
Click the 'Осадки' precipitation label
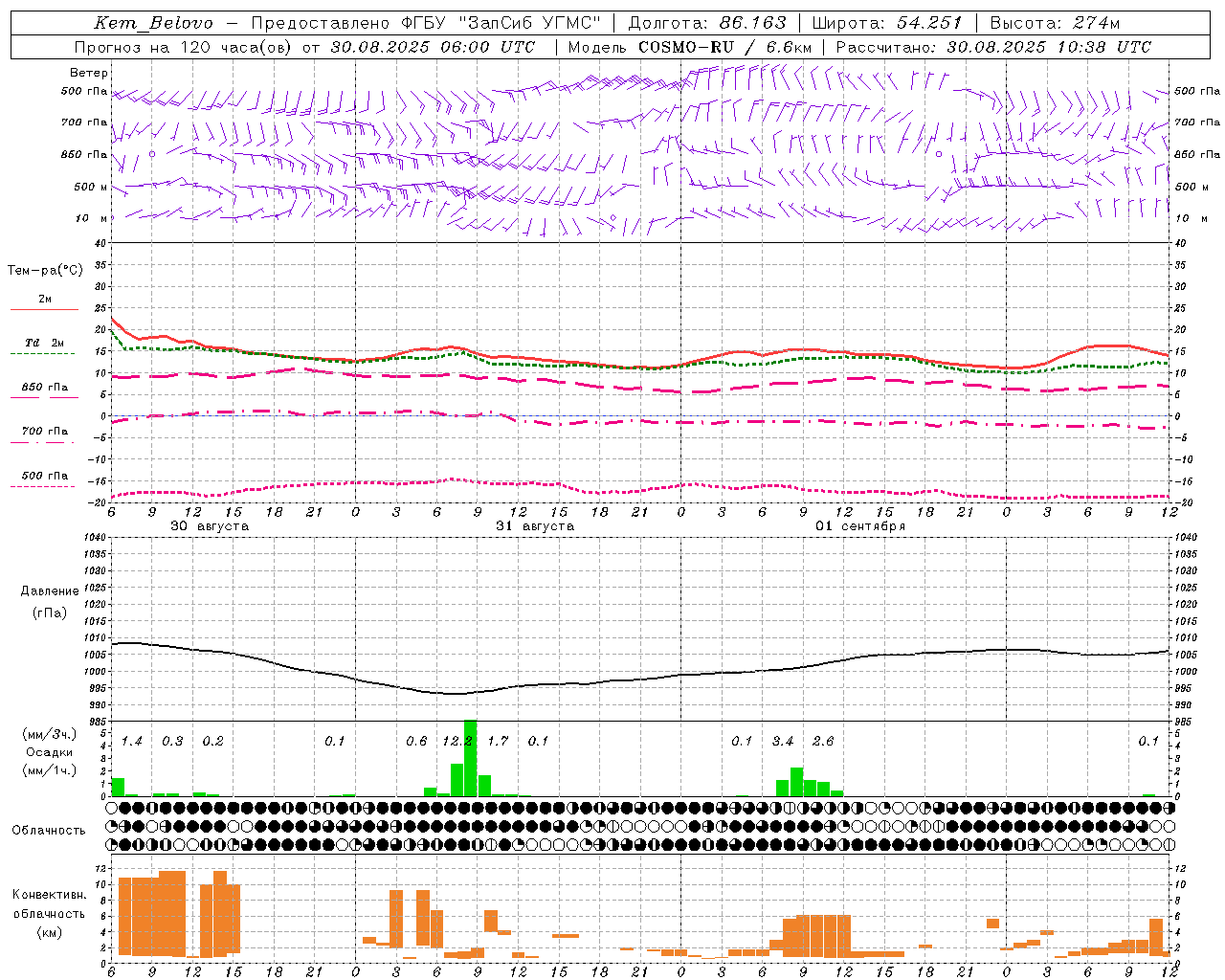tap(50, 752)
